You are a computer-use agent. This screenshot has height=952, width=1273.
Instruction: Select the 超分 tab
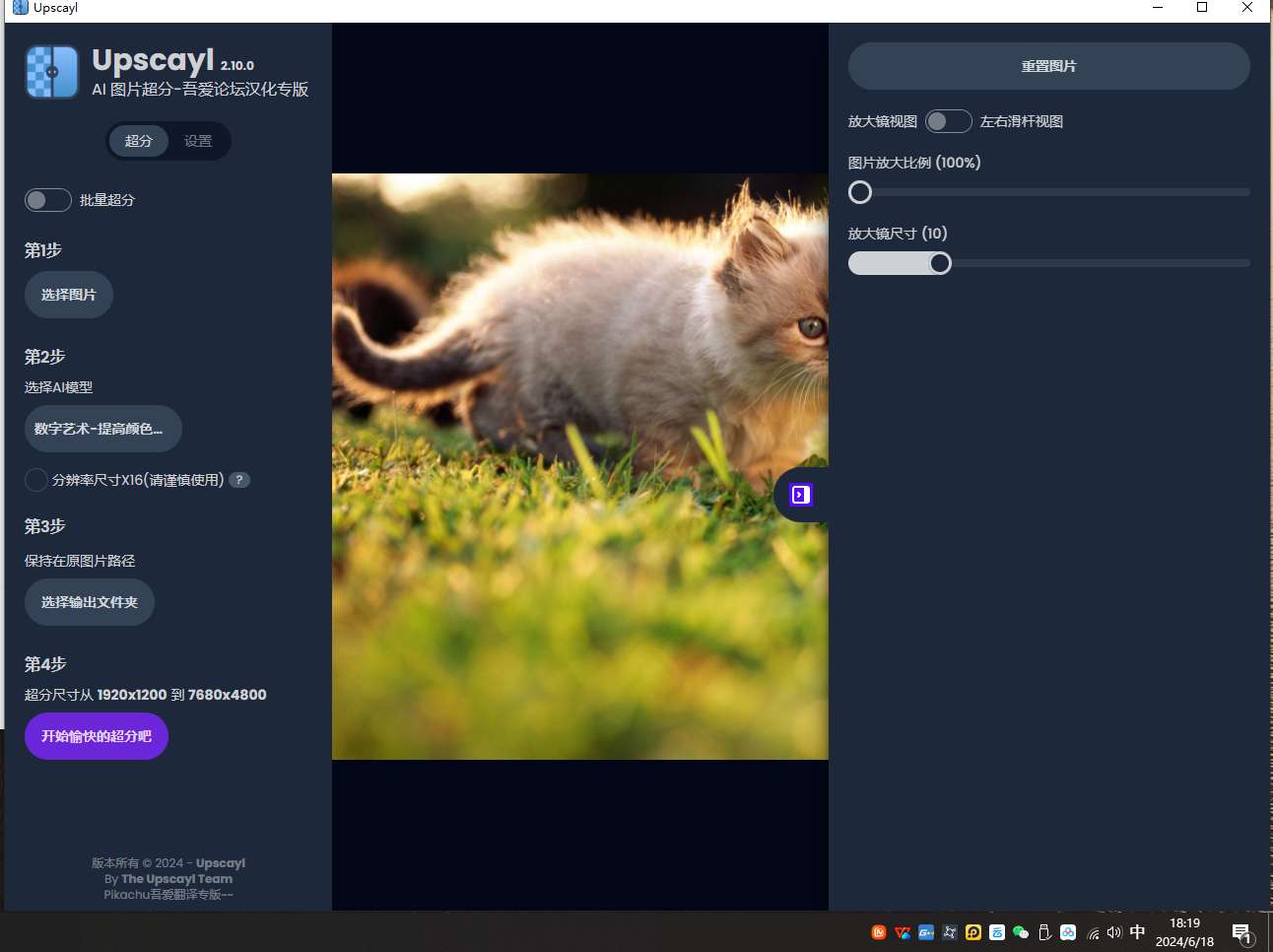(139, 141)
